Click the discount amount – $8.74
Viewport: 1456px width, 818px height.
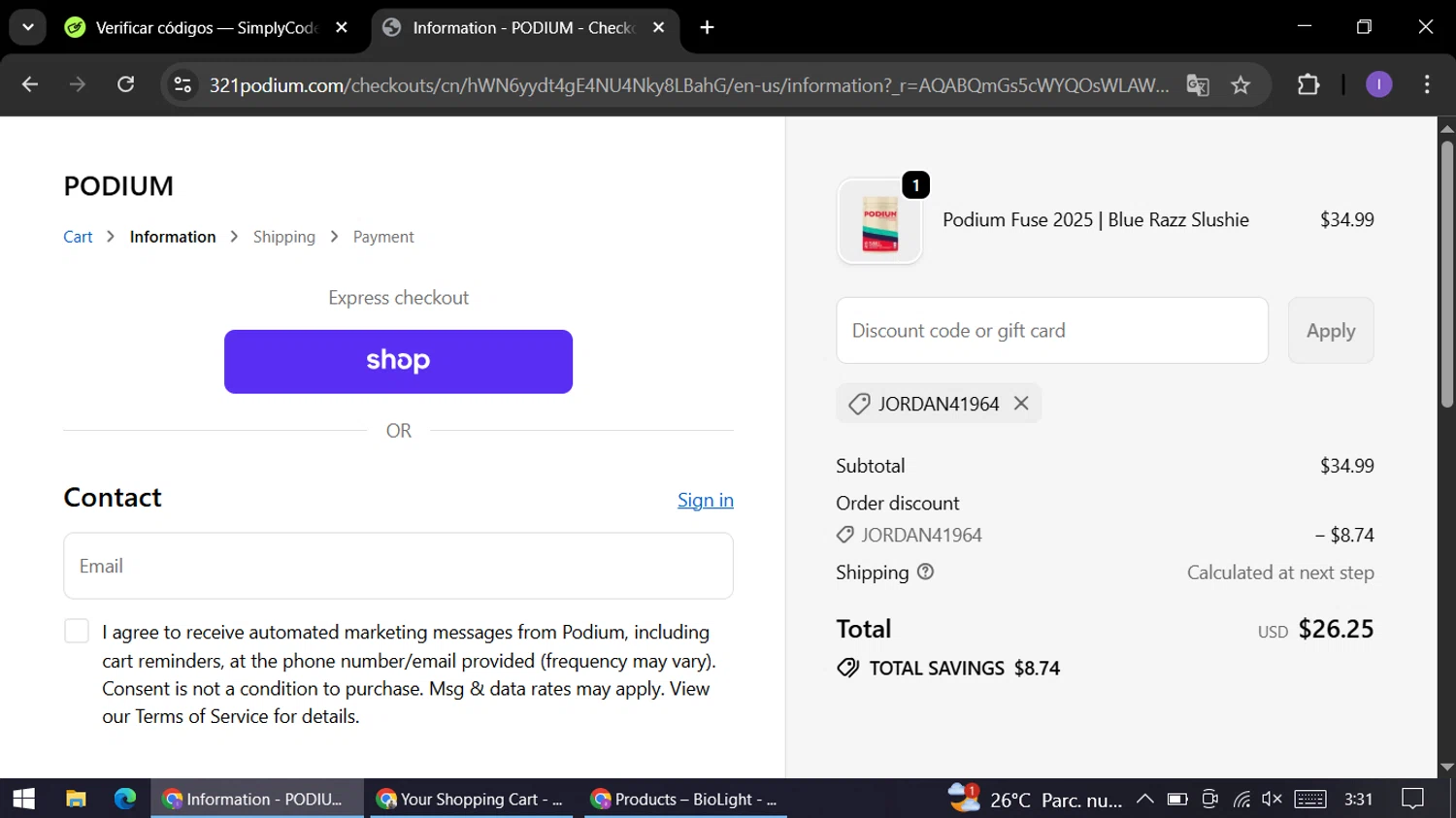click(1344, 535)
